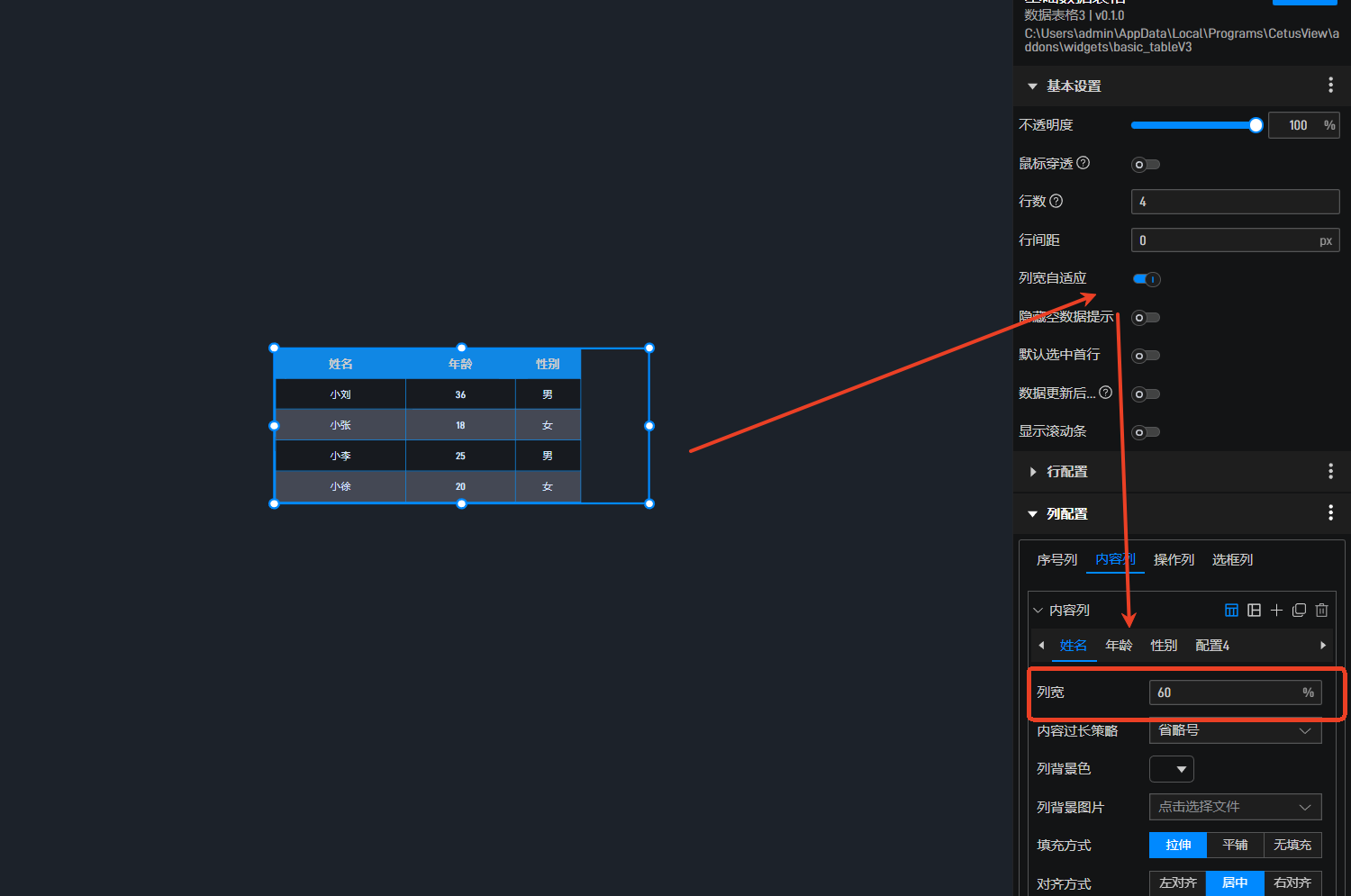
Task: Set alignment to 左对齐
Action: pyautogui.click(x=1178, y=883)
